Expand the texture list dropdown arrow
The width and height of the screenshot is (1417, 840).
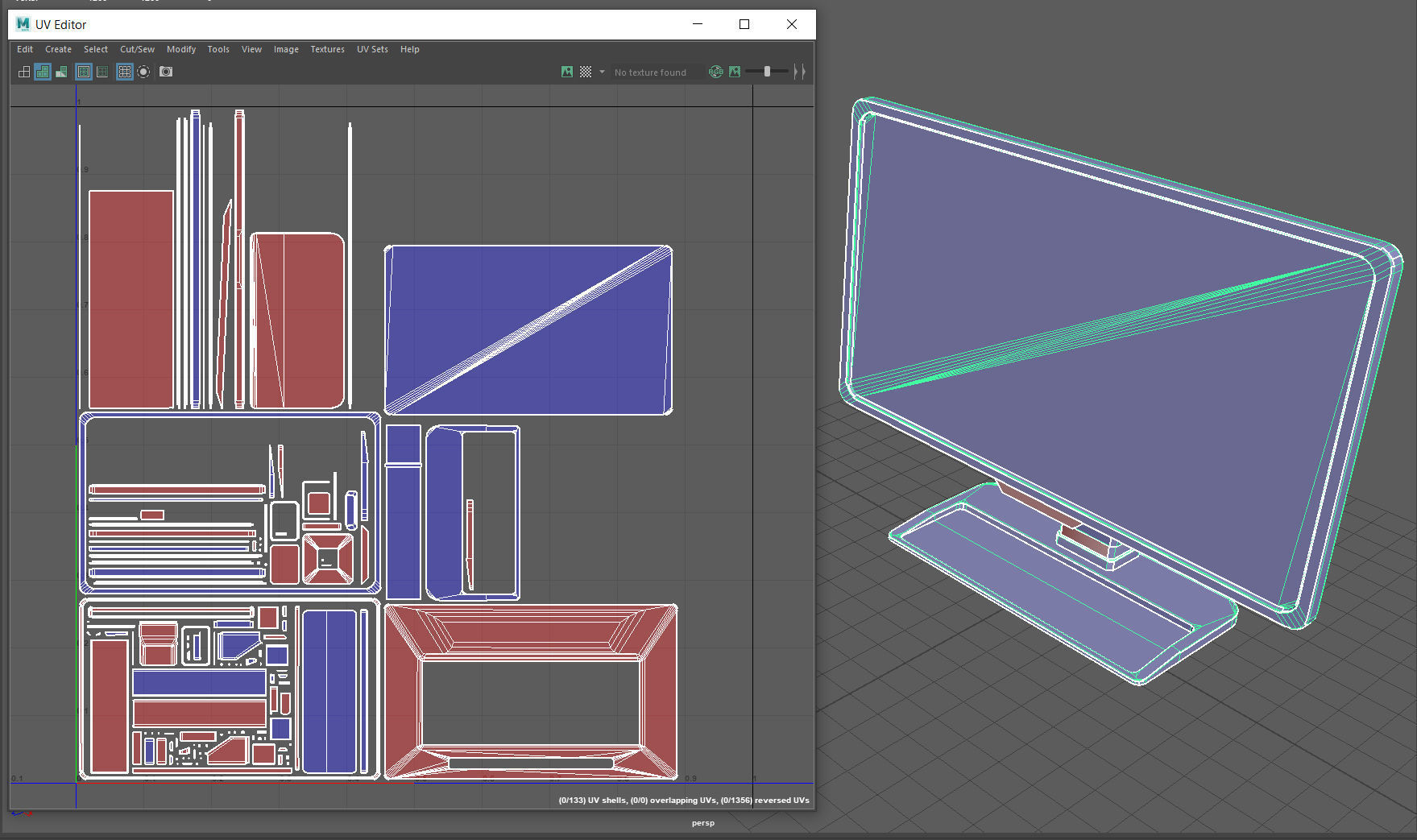tap(602, 72)
